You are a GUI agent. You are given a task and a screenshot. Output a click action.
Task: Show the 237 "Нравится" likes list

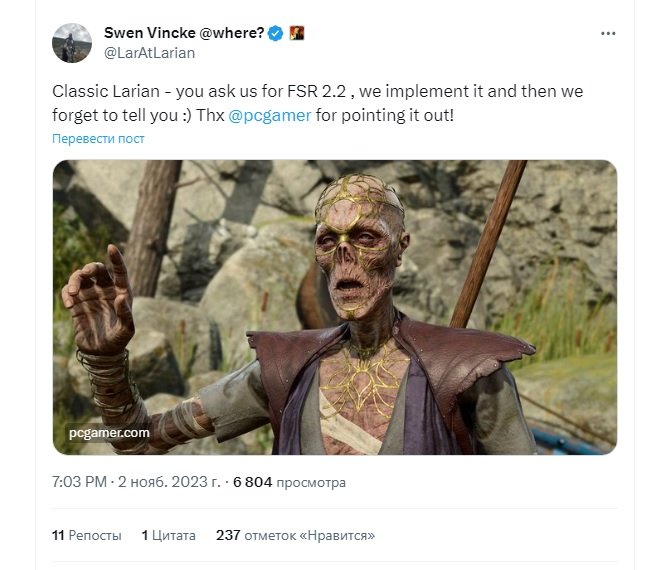pos(295,535)
